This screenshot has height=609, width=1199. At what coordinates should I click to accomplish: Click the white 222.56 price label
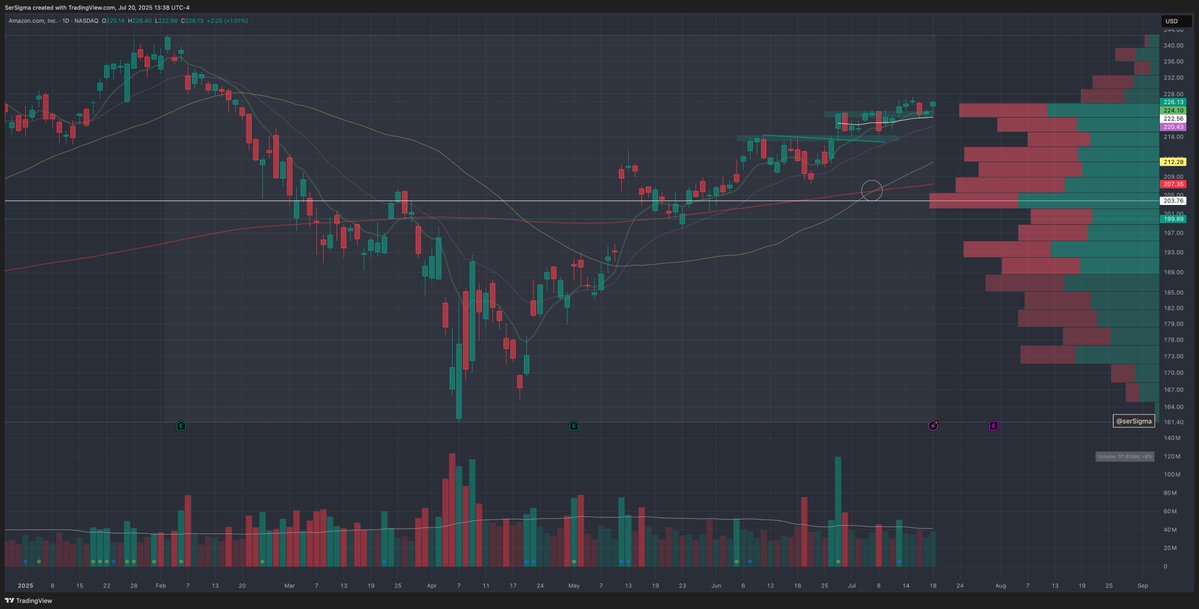click(1173, 119)
